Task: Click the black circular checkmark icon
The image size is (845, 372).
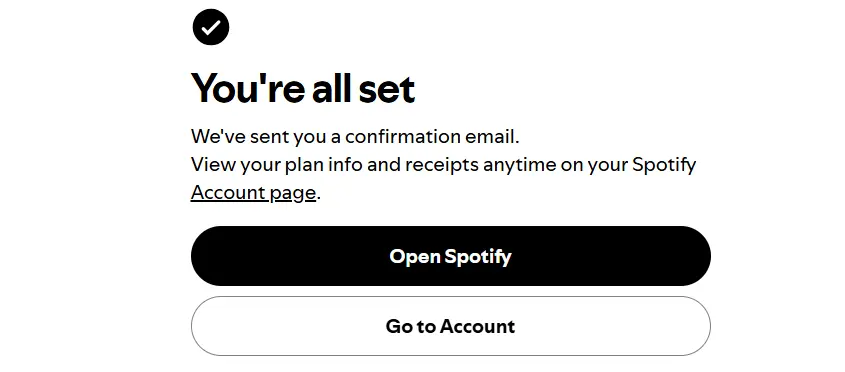Action: click(x=211, y=27)
